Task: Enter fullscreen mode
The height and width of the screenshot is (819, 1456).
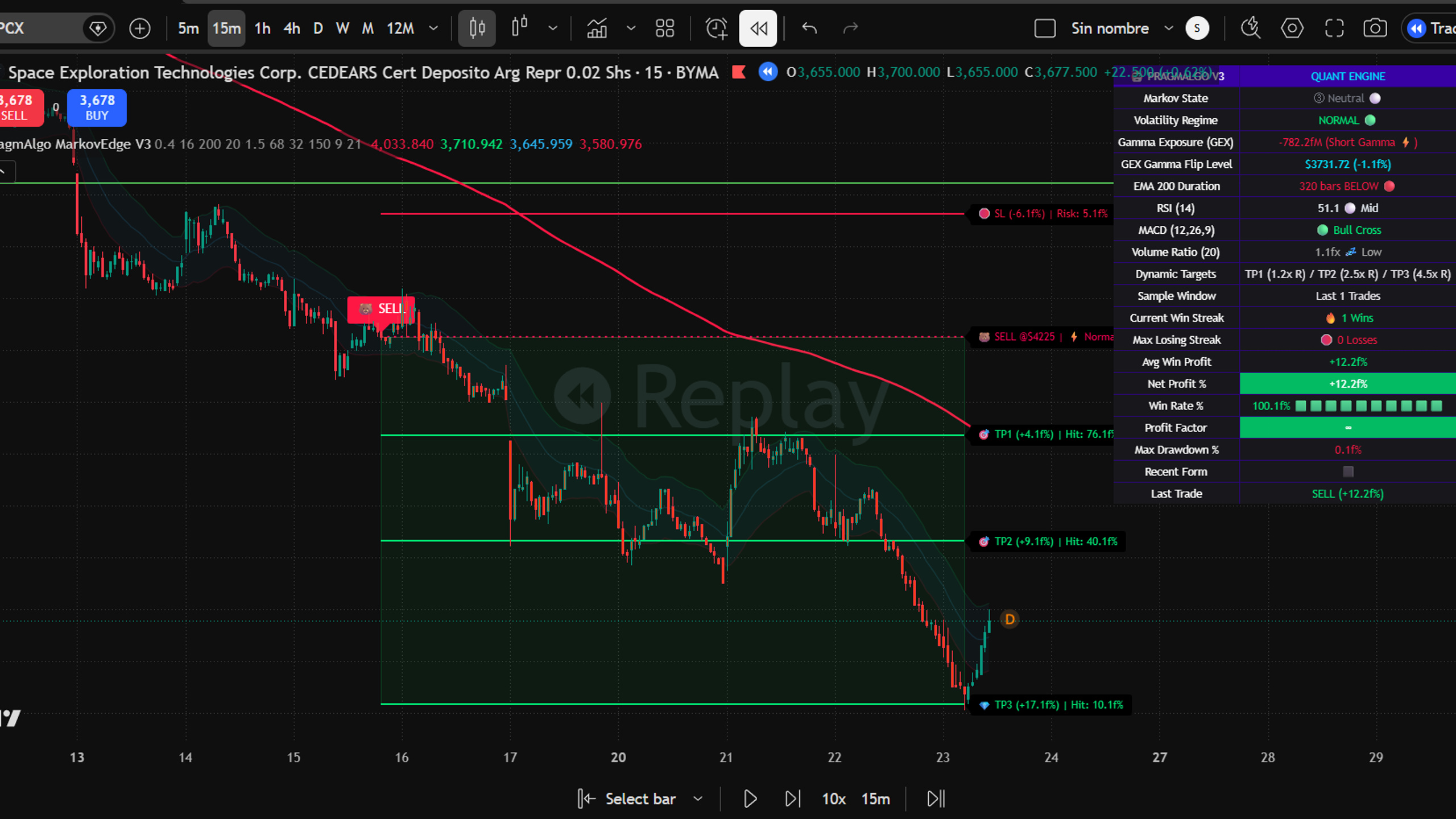Action: click(x=1334, y=28)
